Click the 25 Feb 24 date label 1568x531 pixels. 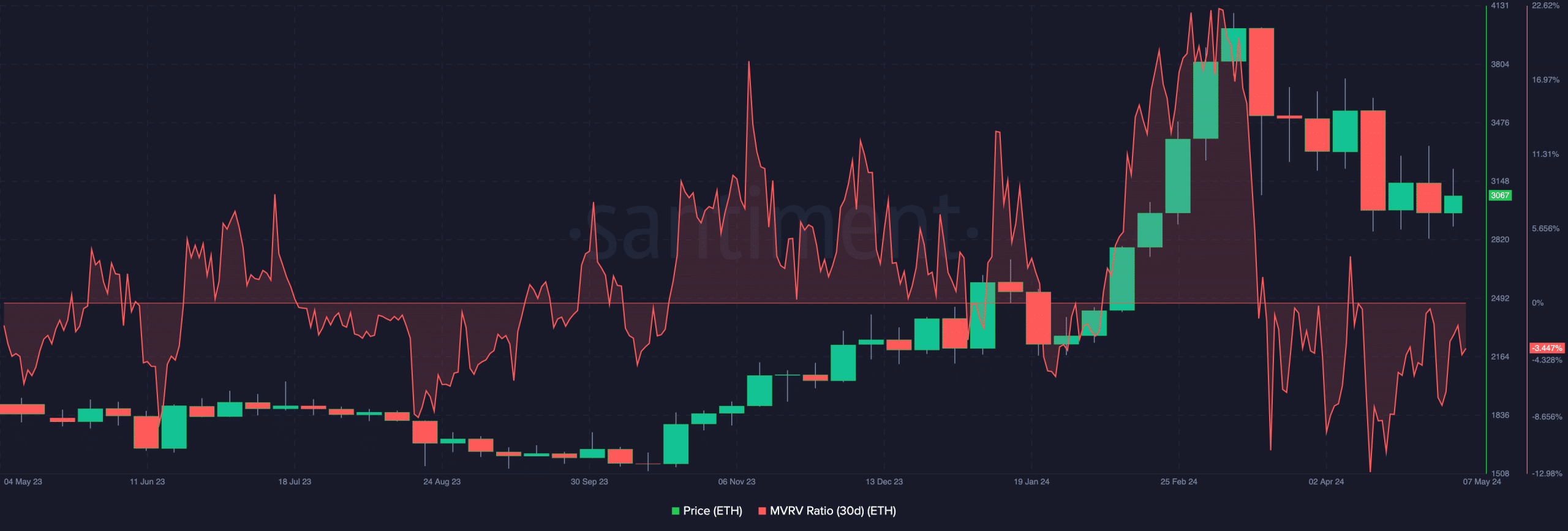point(1179,481)
